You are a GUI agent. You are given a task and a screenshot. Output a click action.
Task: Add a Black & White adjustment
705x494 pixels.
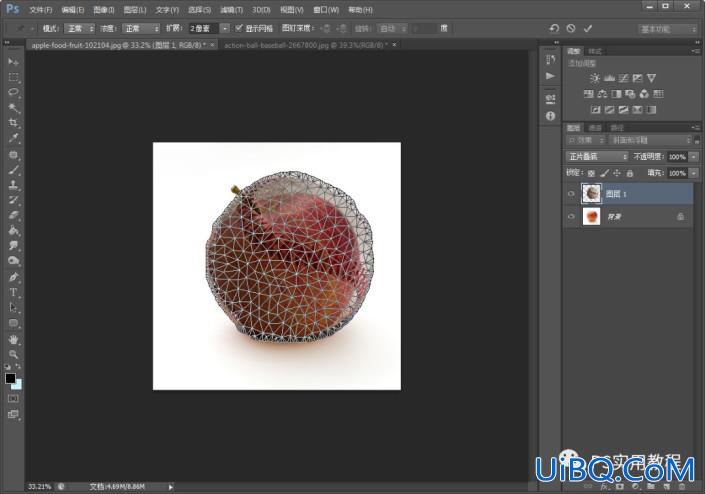(616, 94)
